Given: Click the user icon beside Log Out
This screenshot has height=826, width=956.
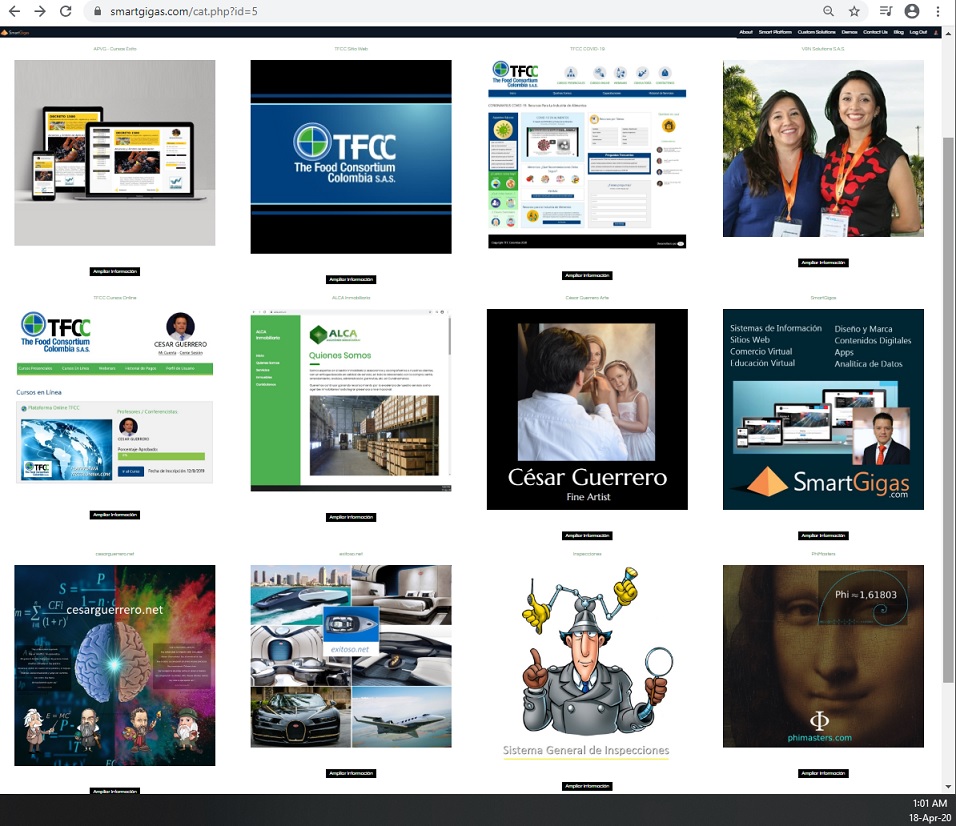Looking at the screenshot, I should coord(936,32).
